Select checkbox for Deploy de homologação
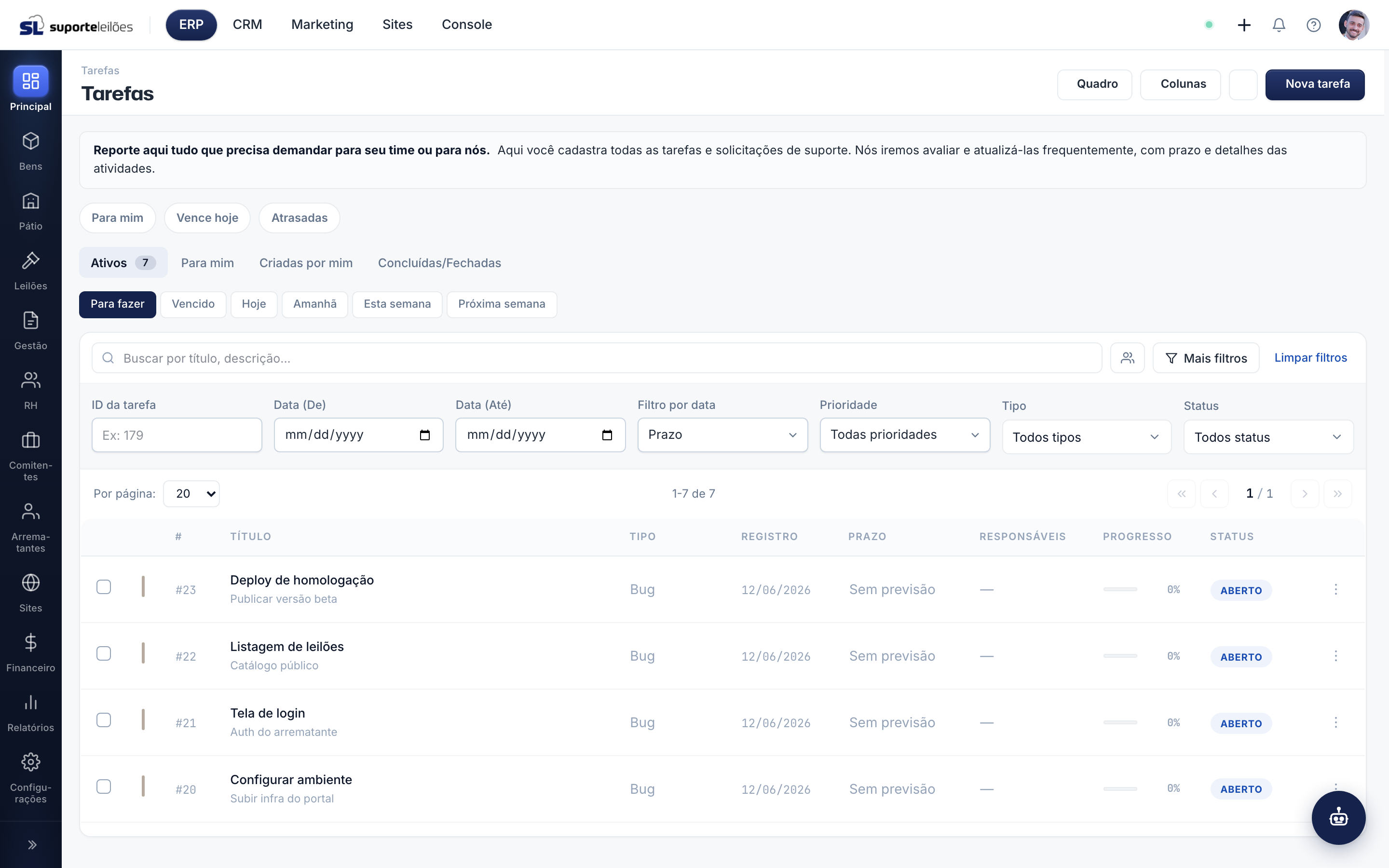This screenshot has height=868, width=1389. (x=104, y=587)
